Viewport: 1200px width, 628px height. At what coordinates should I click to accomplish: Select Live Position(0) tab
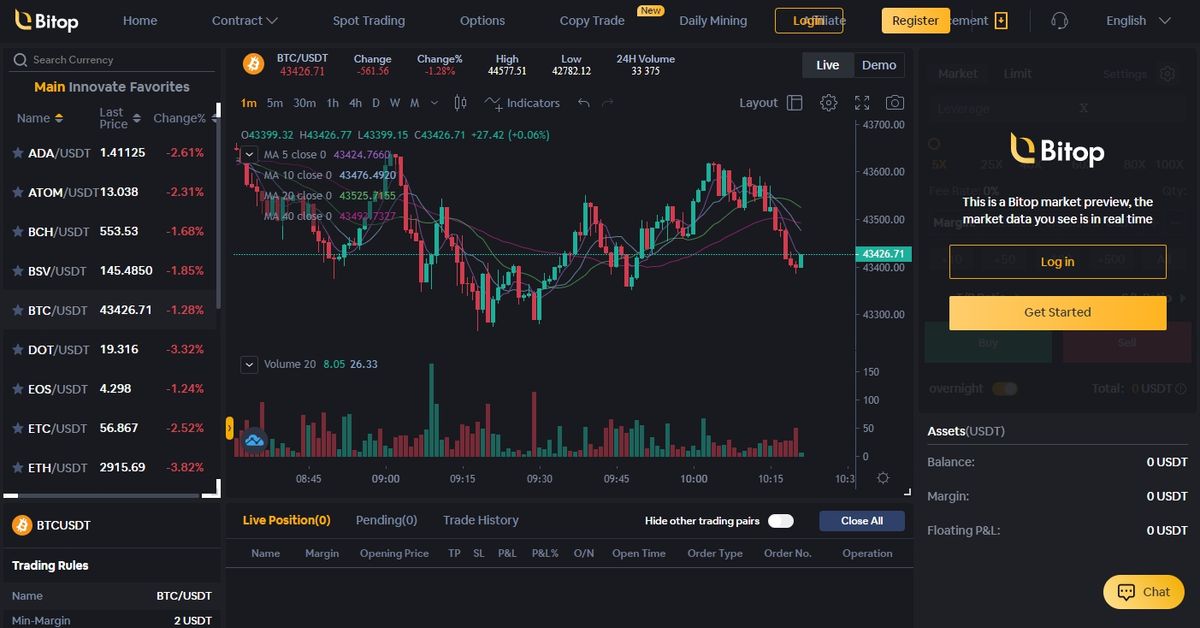[x=286, y=520]
